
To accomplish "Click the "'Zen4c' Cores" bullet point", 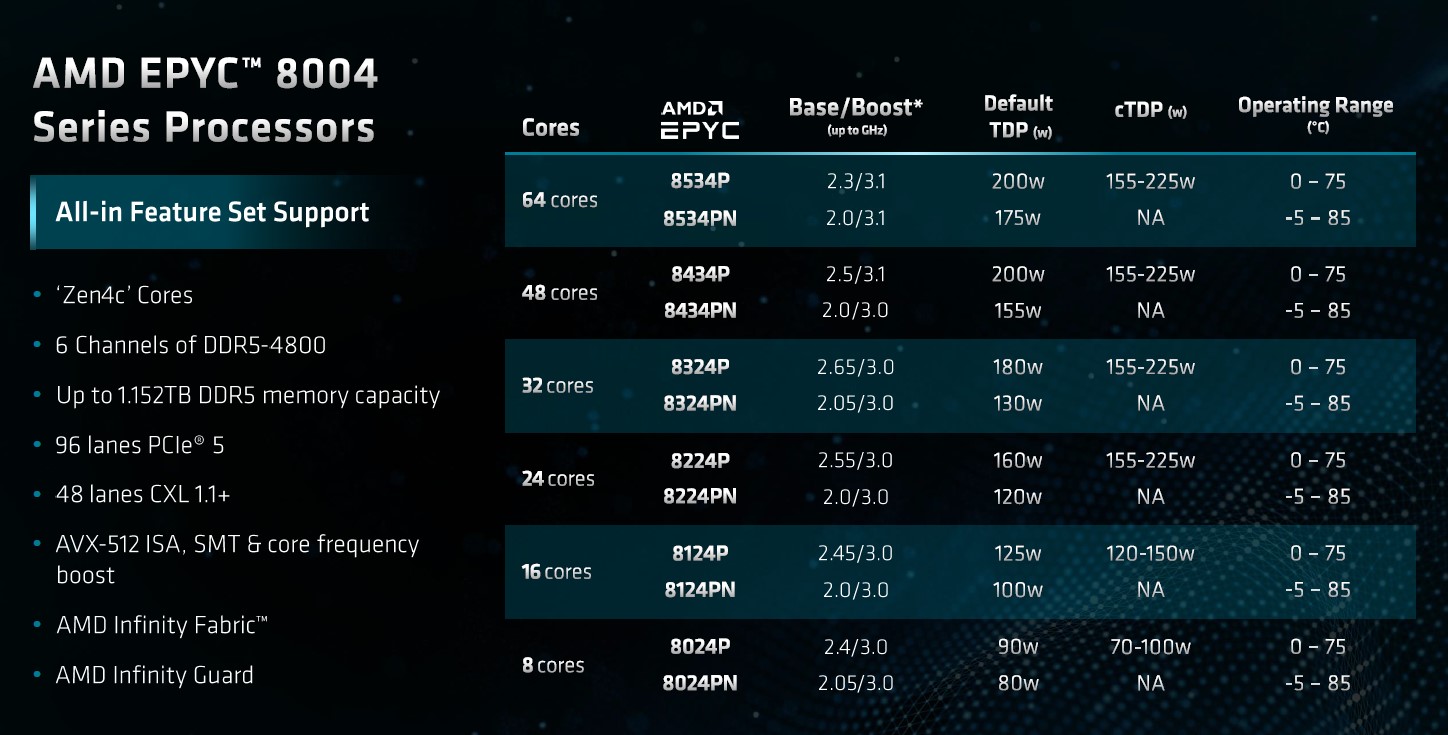I will [x=125, y=295].
